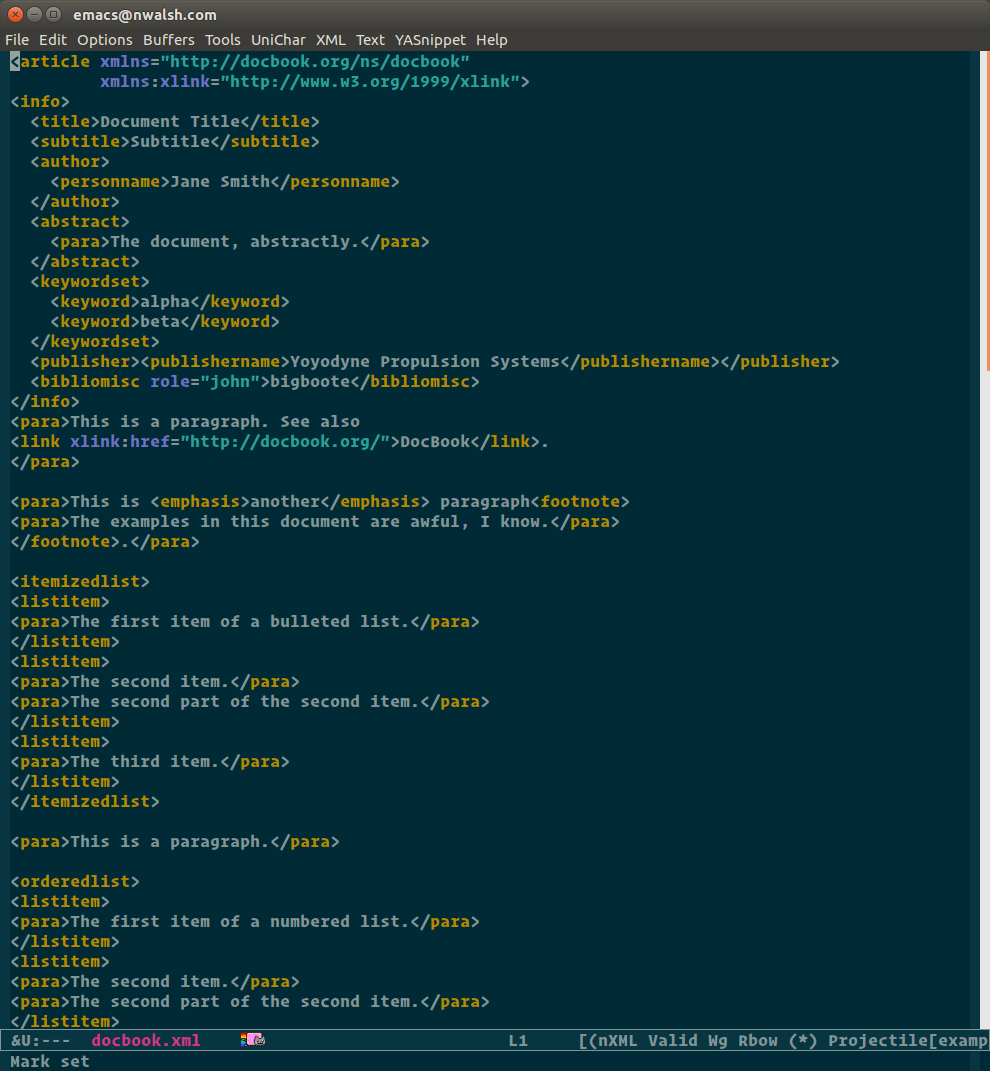This screenshot has width=990, height=1071.
Task: Click the &U:--- coding status indicator
Action: 40,1040
